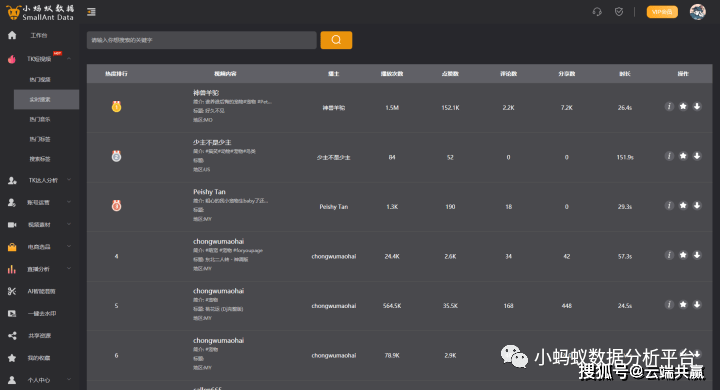Expand the 电商选品 menu chevron
The height and width of the screenshot is (390, 720).
pyautogui.click(x=69, y=246)
